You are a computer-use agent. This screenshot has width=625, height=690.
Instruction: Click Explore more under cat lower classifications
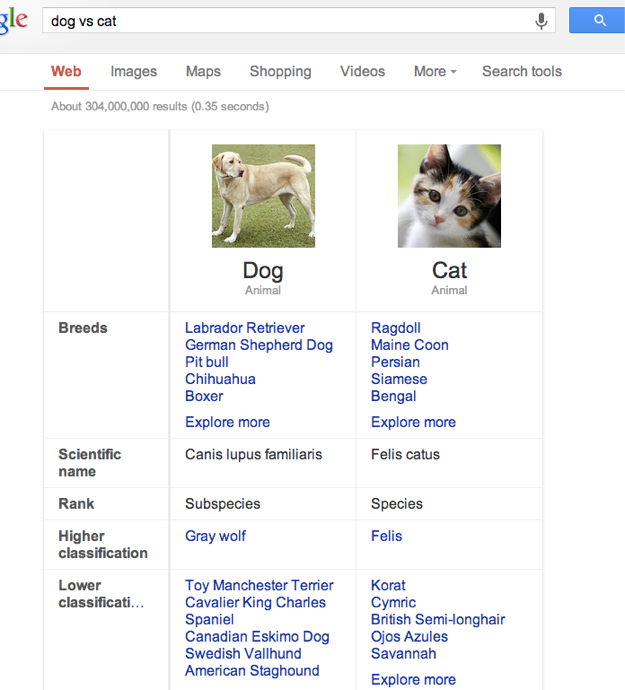pos(413,679)
